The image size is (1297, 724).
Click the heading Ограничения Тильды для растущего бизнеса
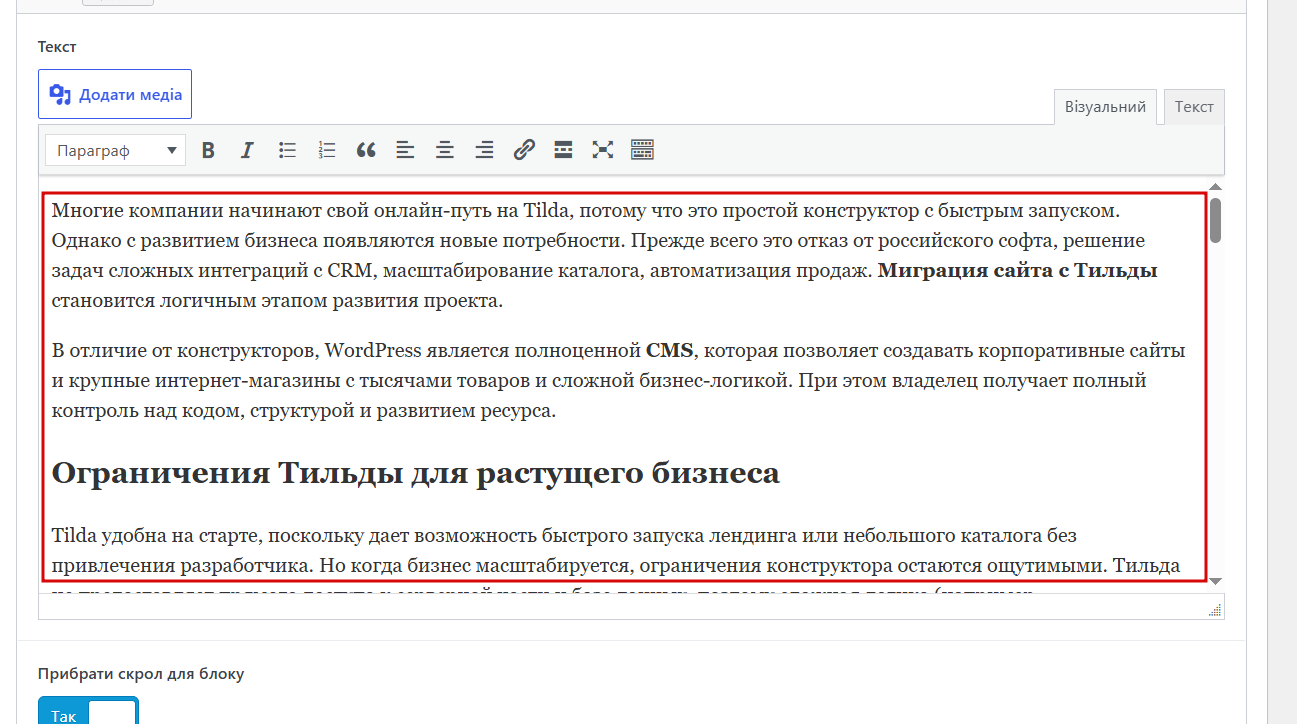coord(415,473)
